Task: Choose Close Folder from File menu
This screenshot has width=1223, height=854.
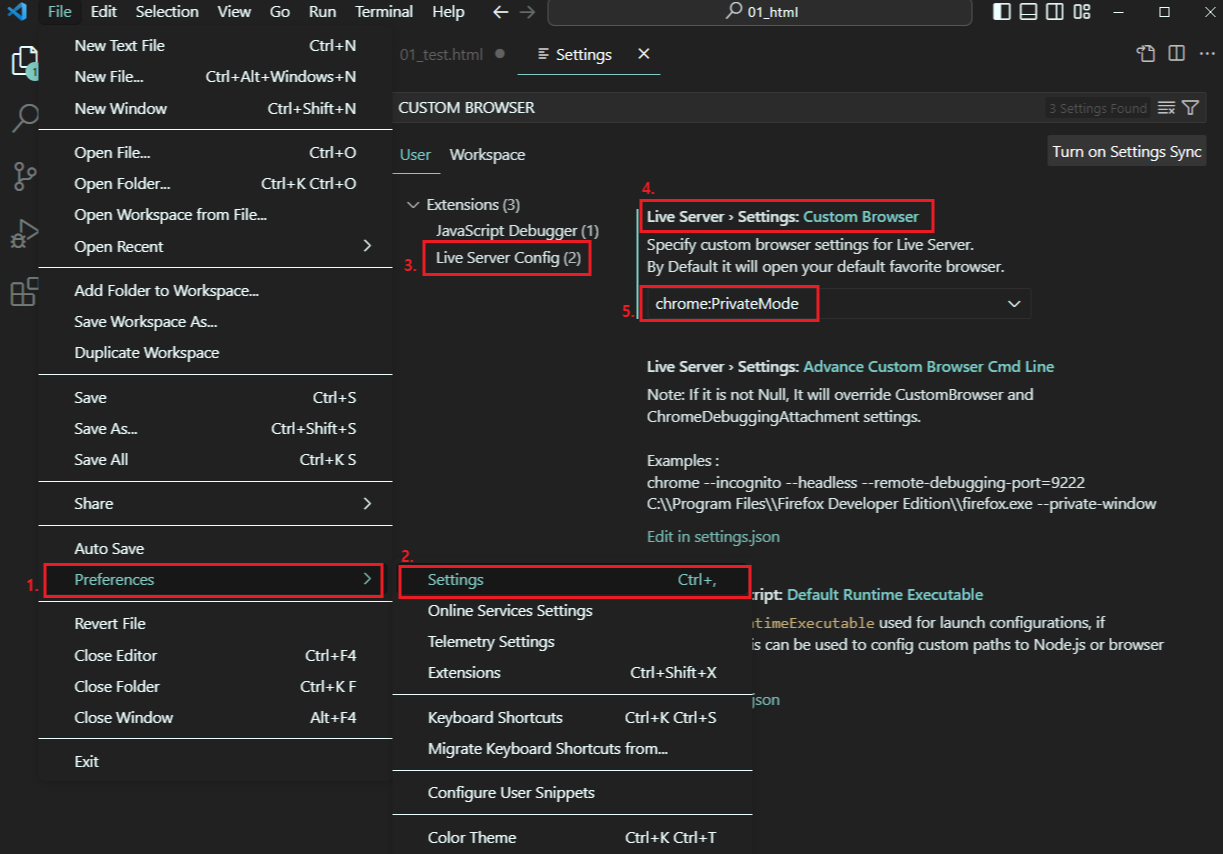Action: 214,687
